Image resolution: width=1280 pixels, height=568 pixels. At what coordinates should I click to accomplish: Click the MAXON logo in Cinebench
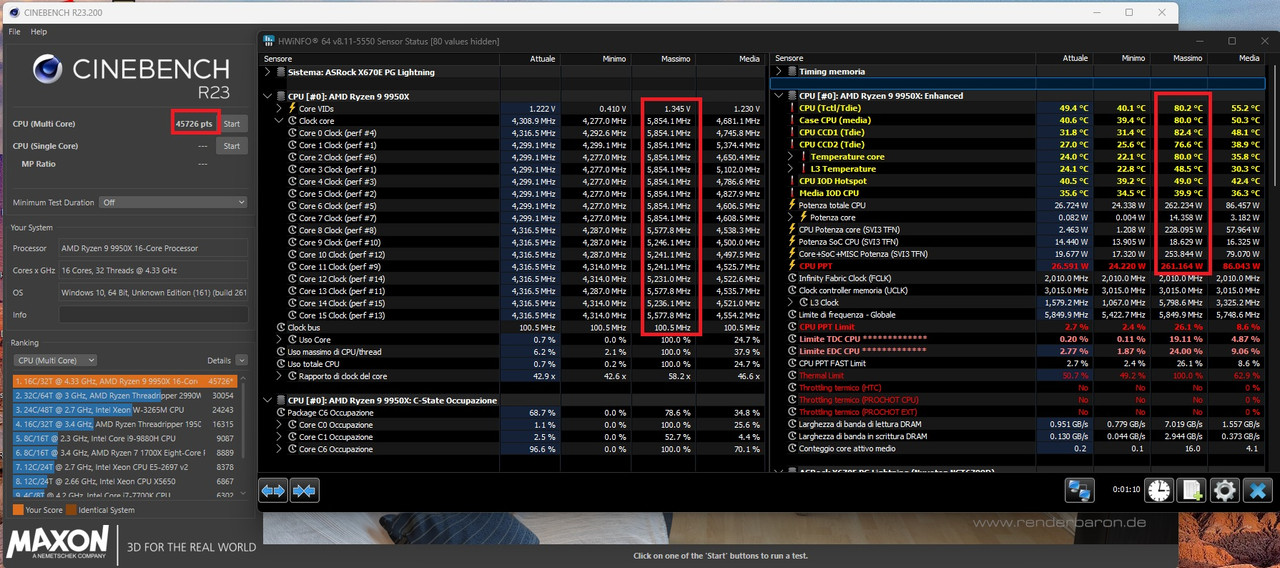[x=59, y=543]
